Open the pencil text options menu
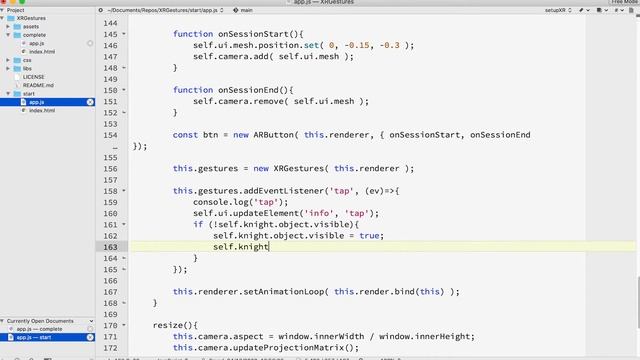640x360 pixels. click(x=584, y=10)
